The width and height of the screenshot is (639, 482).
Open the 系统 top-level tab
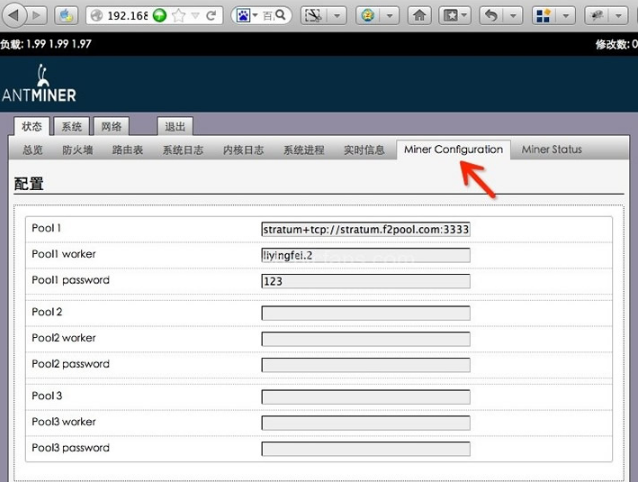(x=71, y=127)
